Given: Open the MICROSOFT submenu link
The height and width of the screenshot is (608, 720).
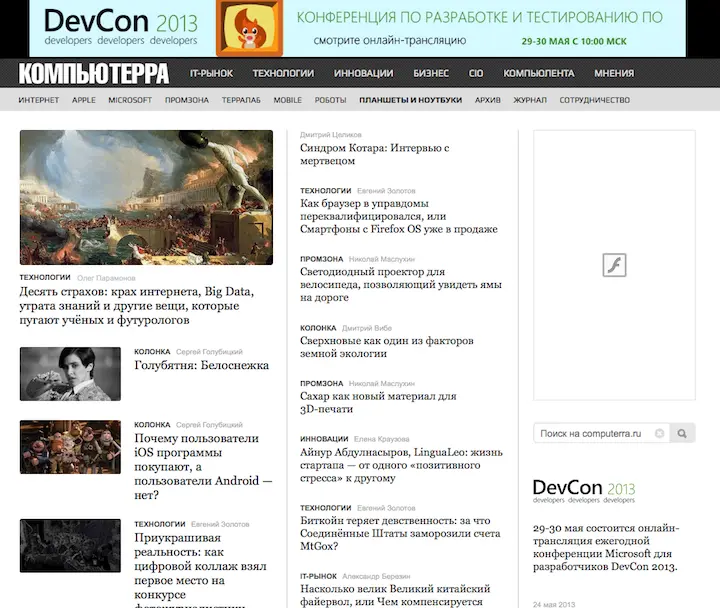Looking at the screenshot, I should (130, 100).
